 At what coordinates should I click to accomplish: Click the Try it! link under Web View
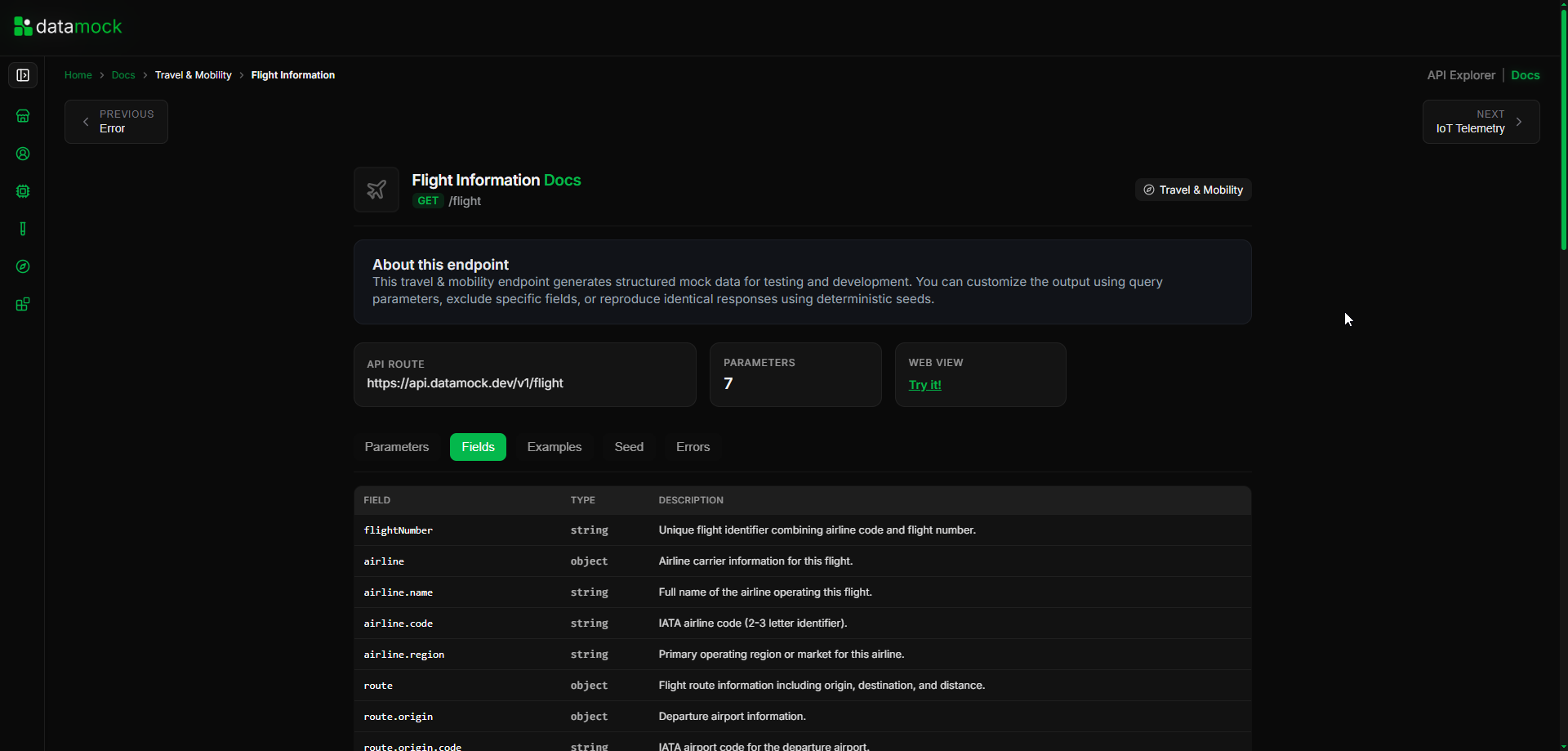point(925,384)
